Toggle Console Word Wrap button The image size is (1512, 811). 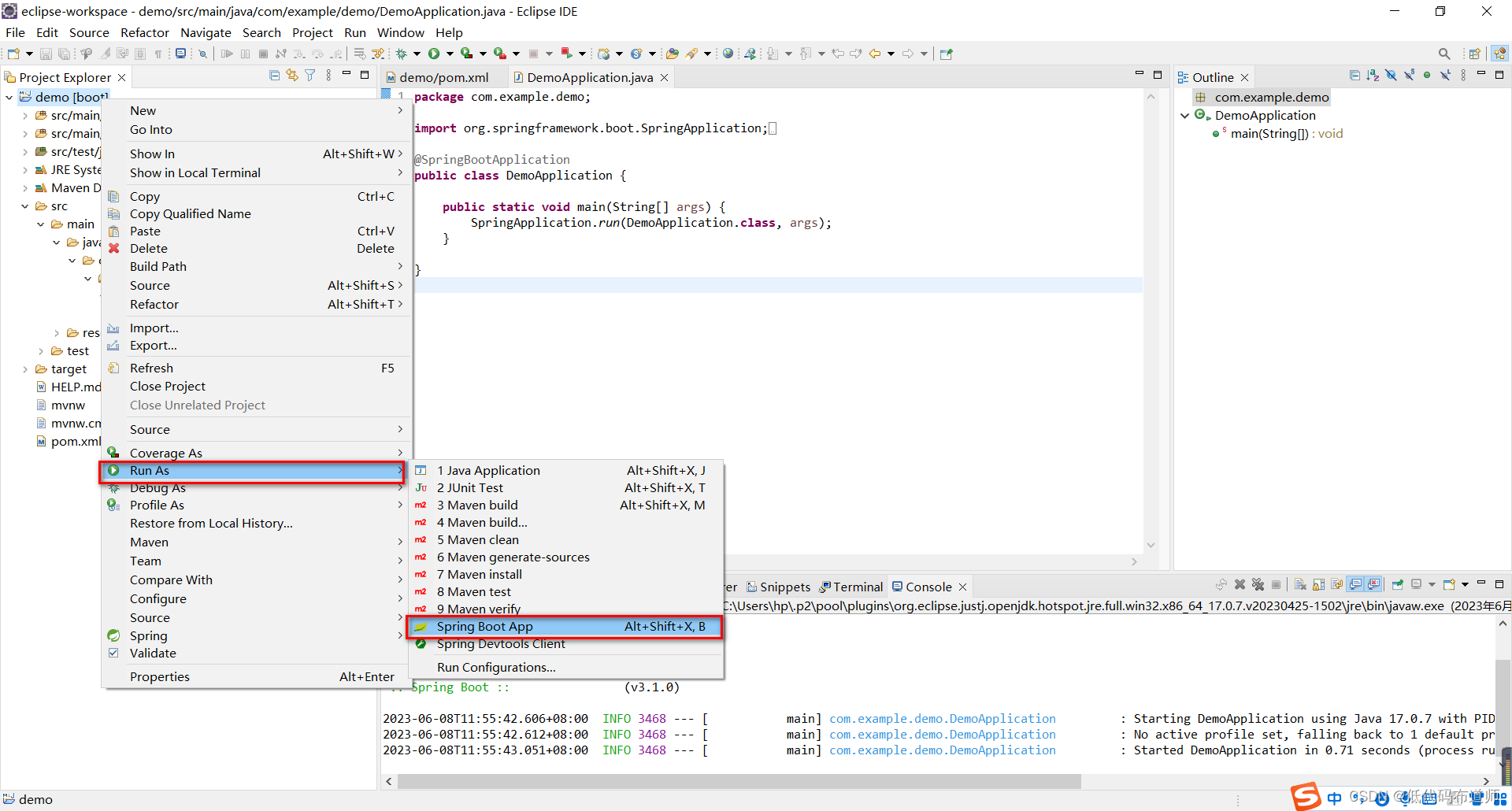point(1336,584)
